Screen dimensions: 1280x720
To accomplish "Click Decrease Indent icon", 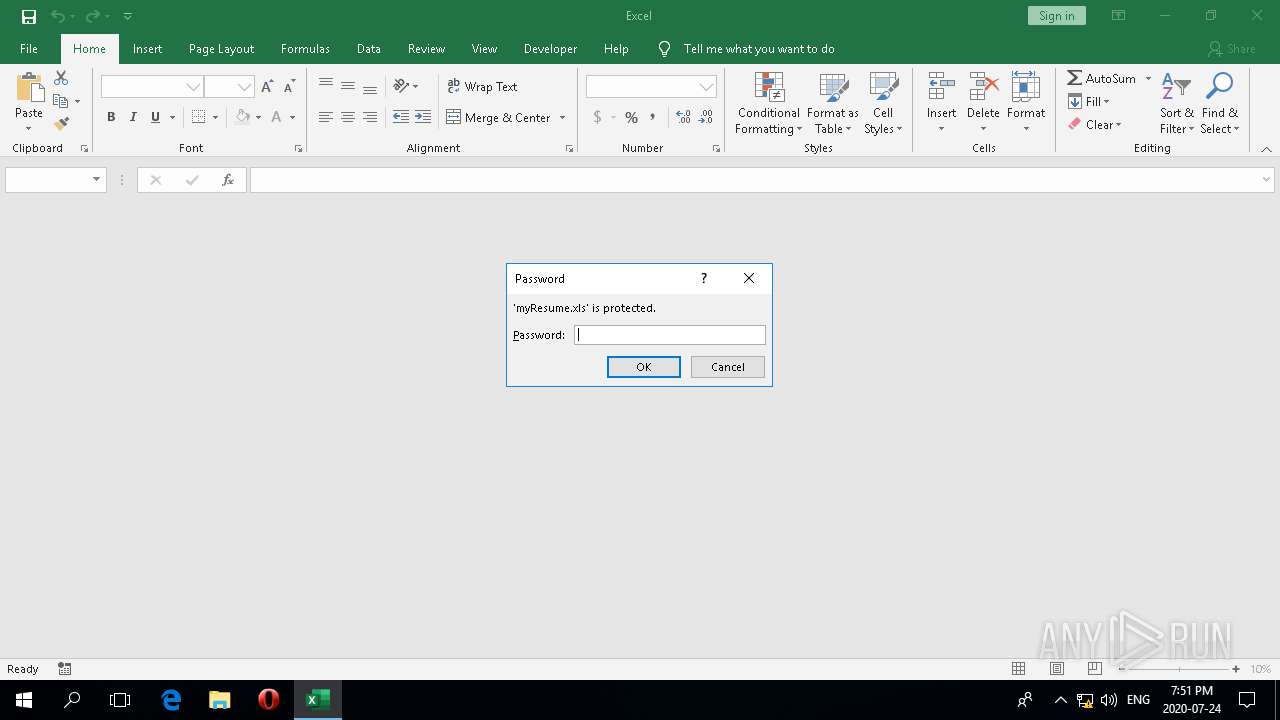I will coord(401,117).
